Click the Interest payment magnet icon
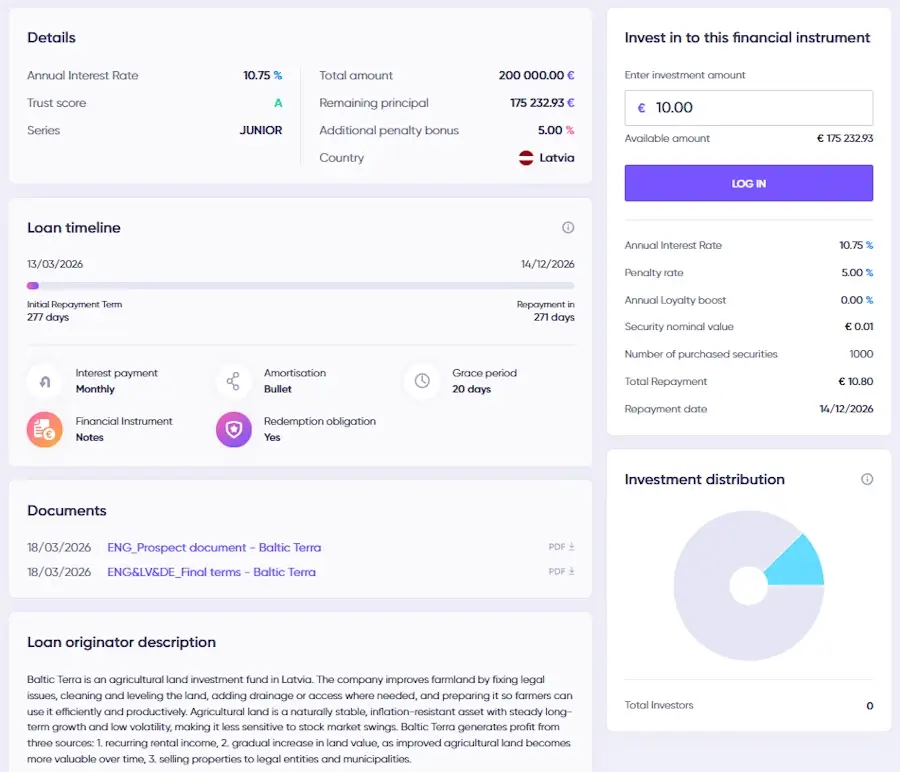Screen dimensions: 900x772 click(x=44, y=381)
